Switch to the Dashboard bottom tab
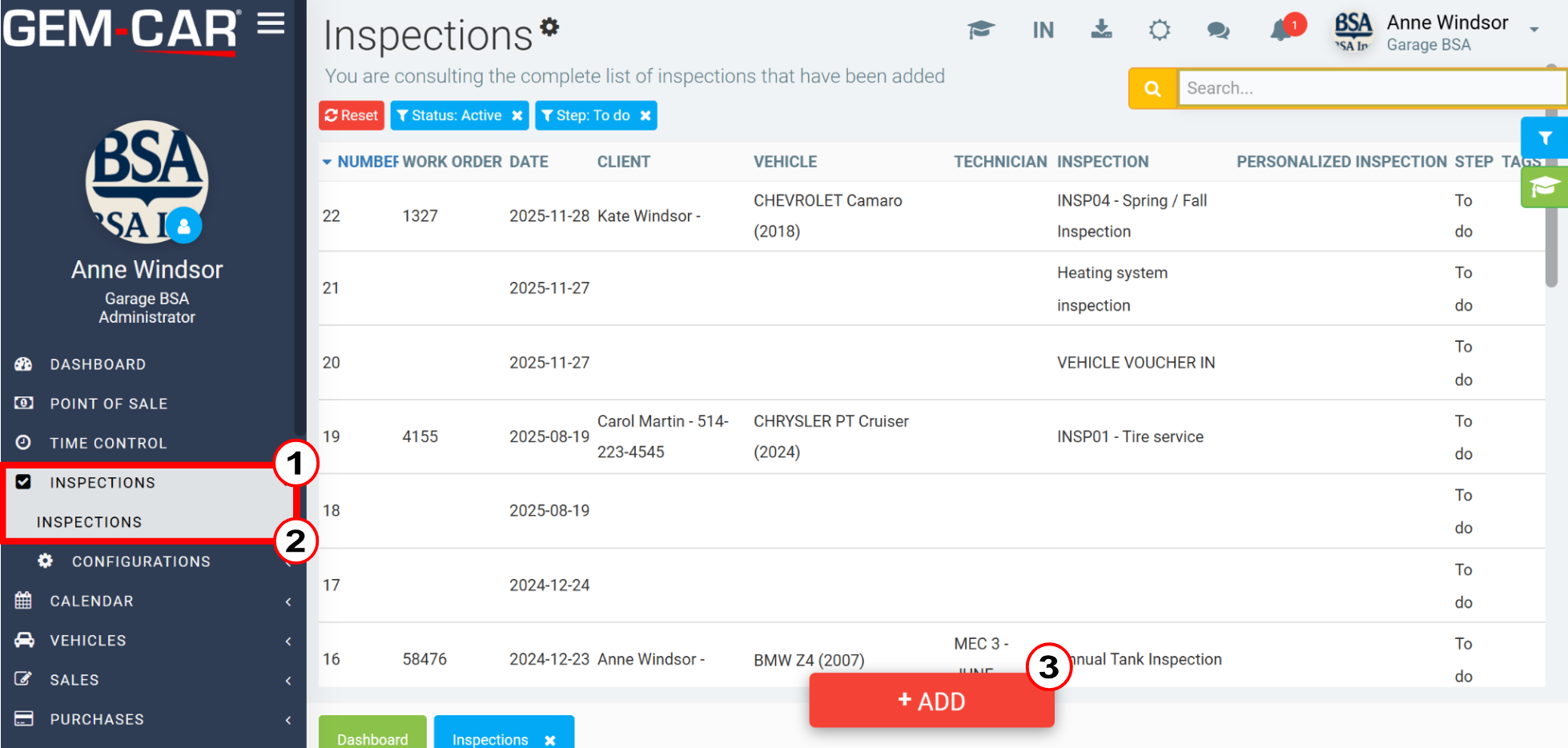The image size is (1568, 748). (372, 732)
